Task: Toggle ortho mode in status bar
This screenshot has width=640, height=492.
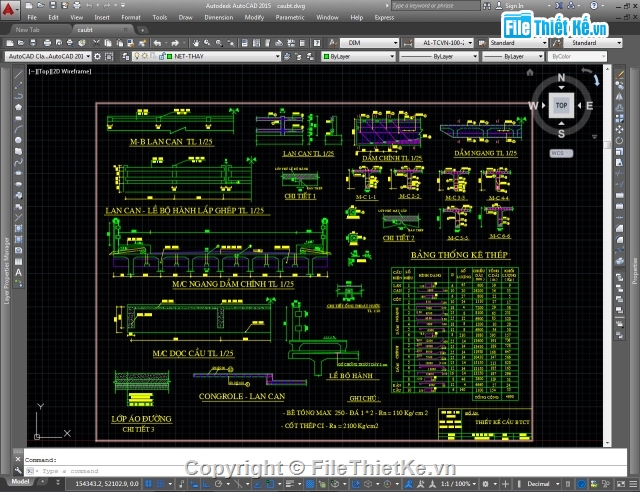Action: coord(206,484)
